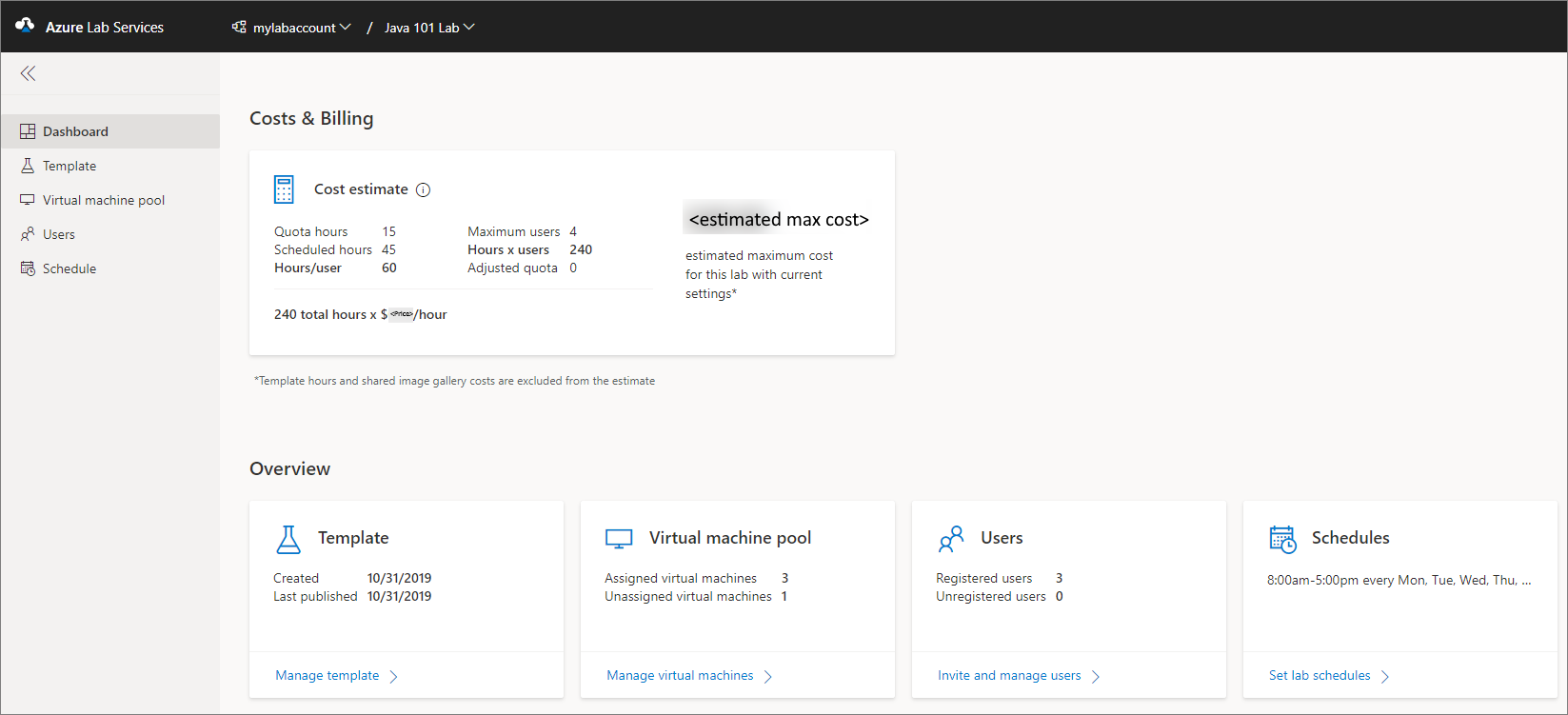Click the Azure Lab Services cloud logo
The height and width of the screenshot is (715, 1568).
(x=25, y=26)
